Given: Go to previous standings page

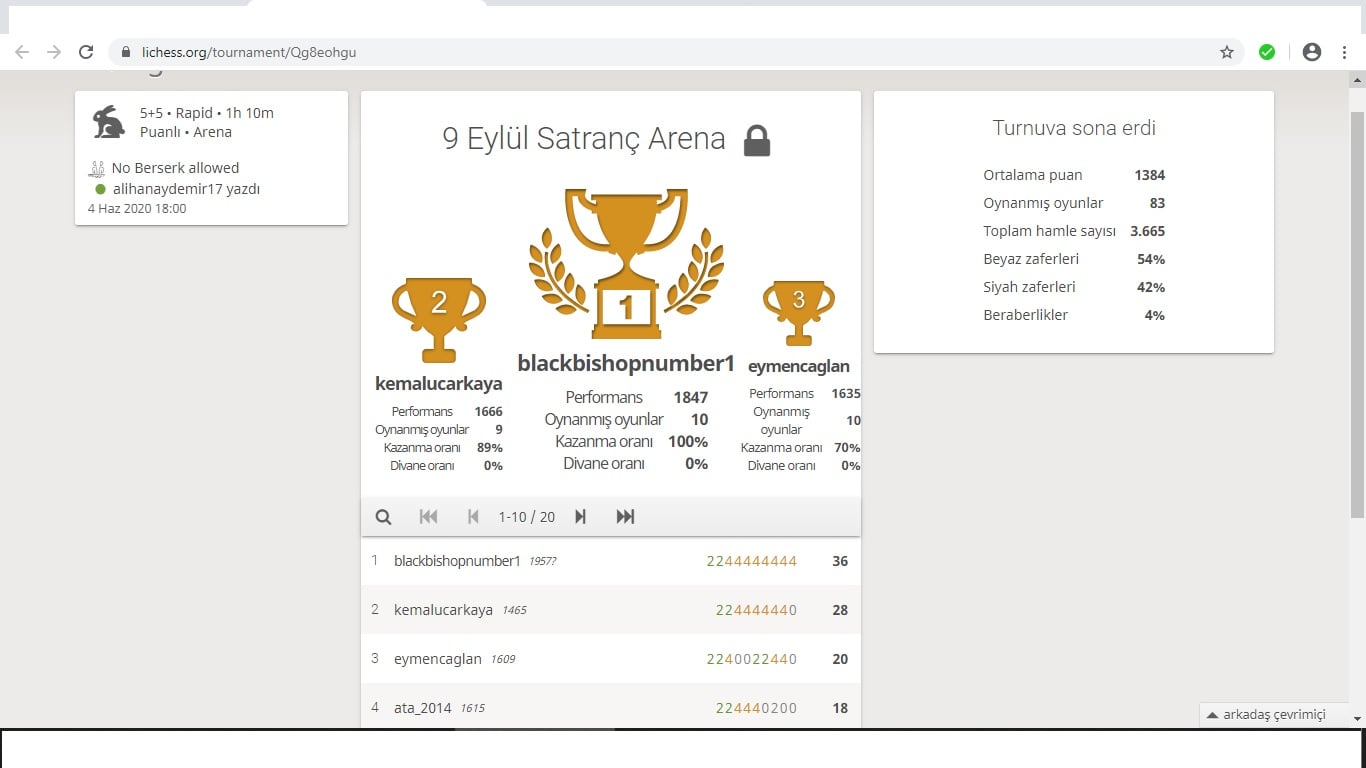Looking at the screenshot, I should tap(473, 517).
